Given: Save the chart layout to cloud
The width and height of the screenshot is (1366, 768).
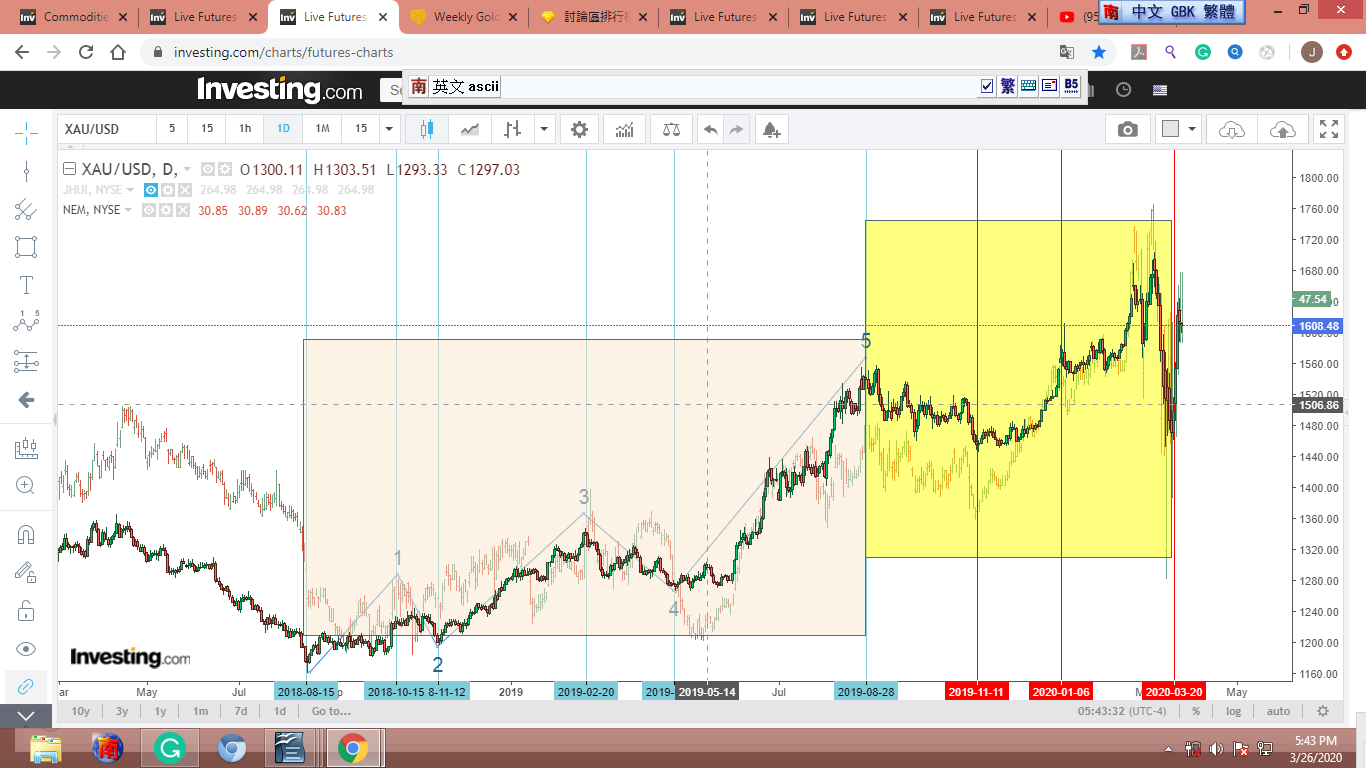Looking at the screenshot, I should pos(1282,129).
